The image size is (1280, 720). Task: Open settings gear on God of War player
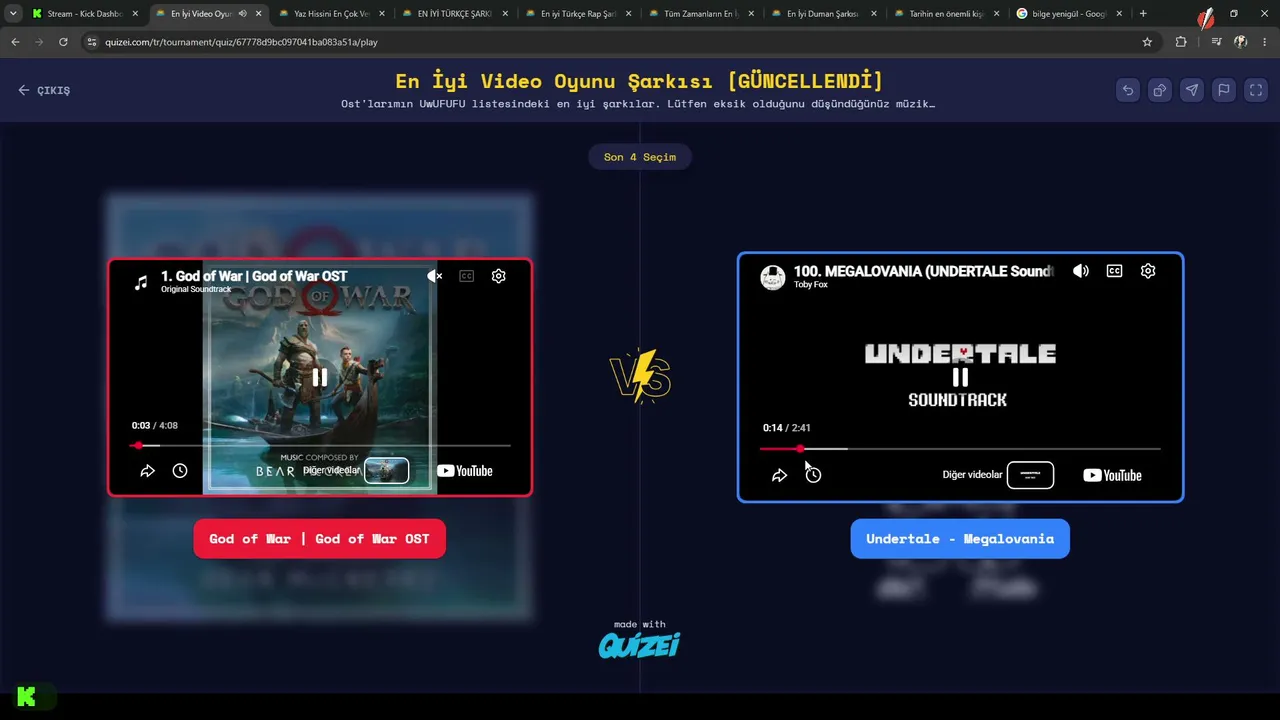[499, 276]
